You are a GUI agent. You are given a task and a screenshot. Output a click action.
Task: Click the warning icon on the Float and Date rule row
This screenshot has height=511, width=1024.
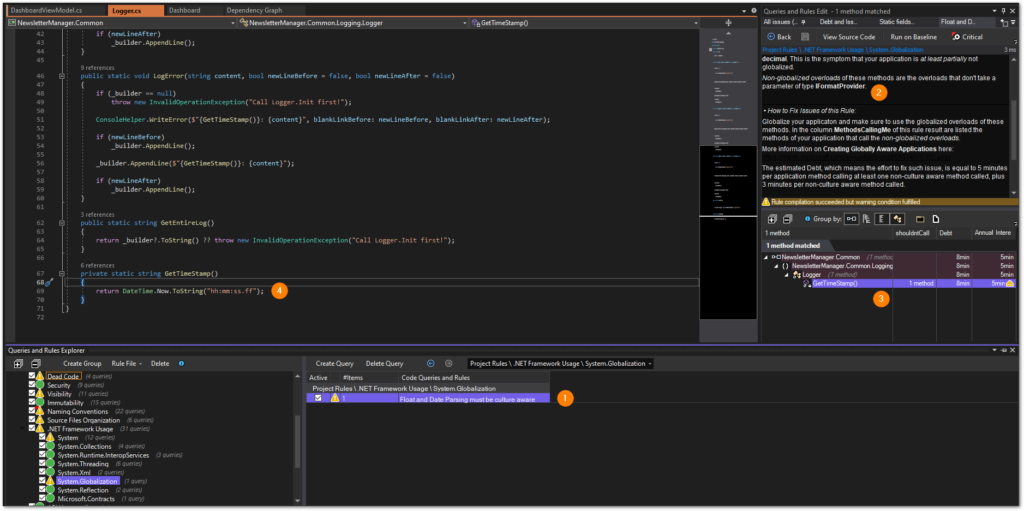coord(334,398)
